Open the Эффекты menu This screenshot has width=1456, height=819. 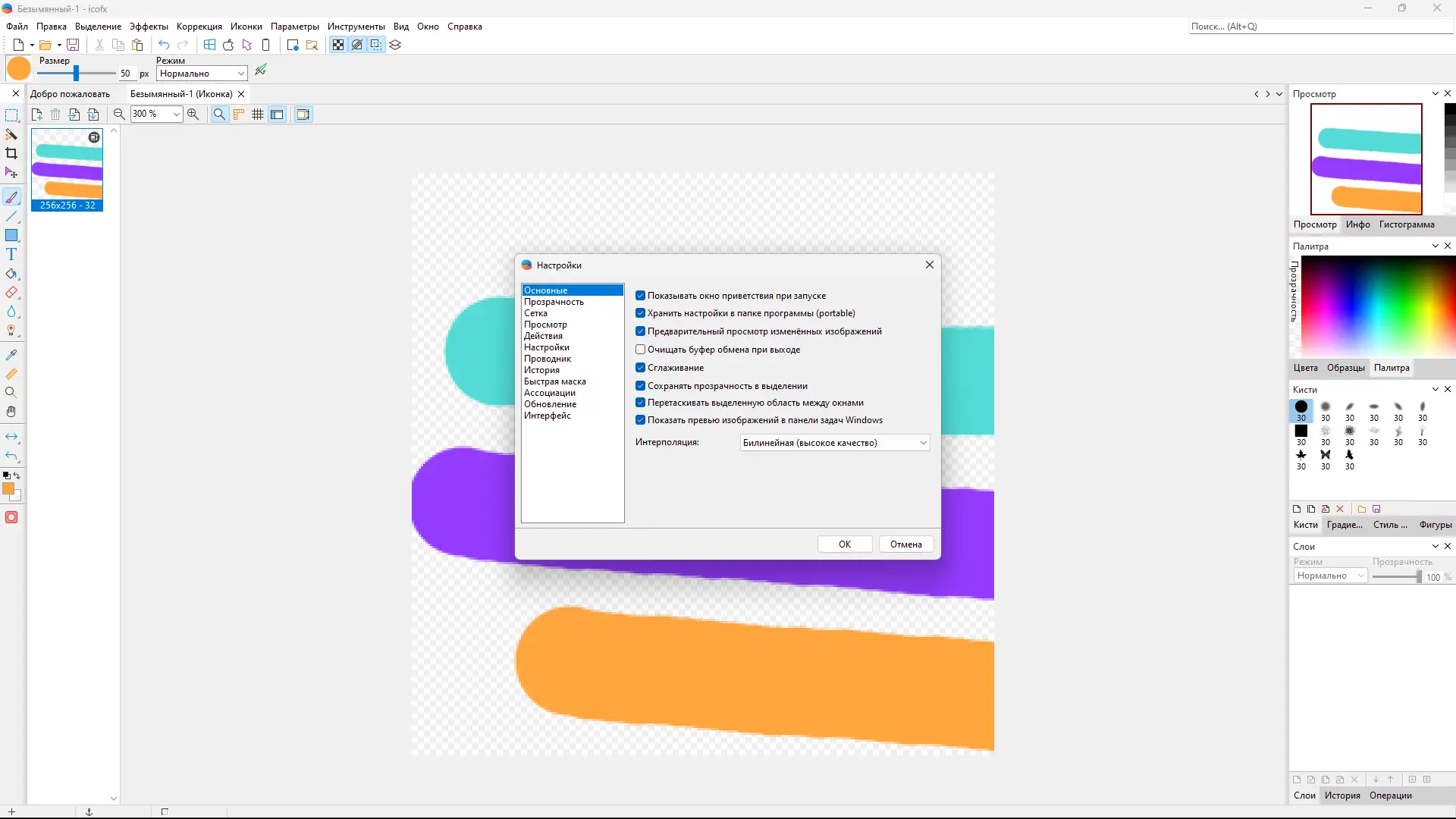[149, 27]
